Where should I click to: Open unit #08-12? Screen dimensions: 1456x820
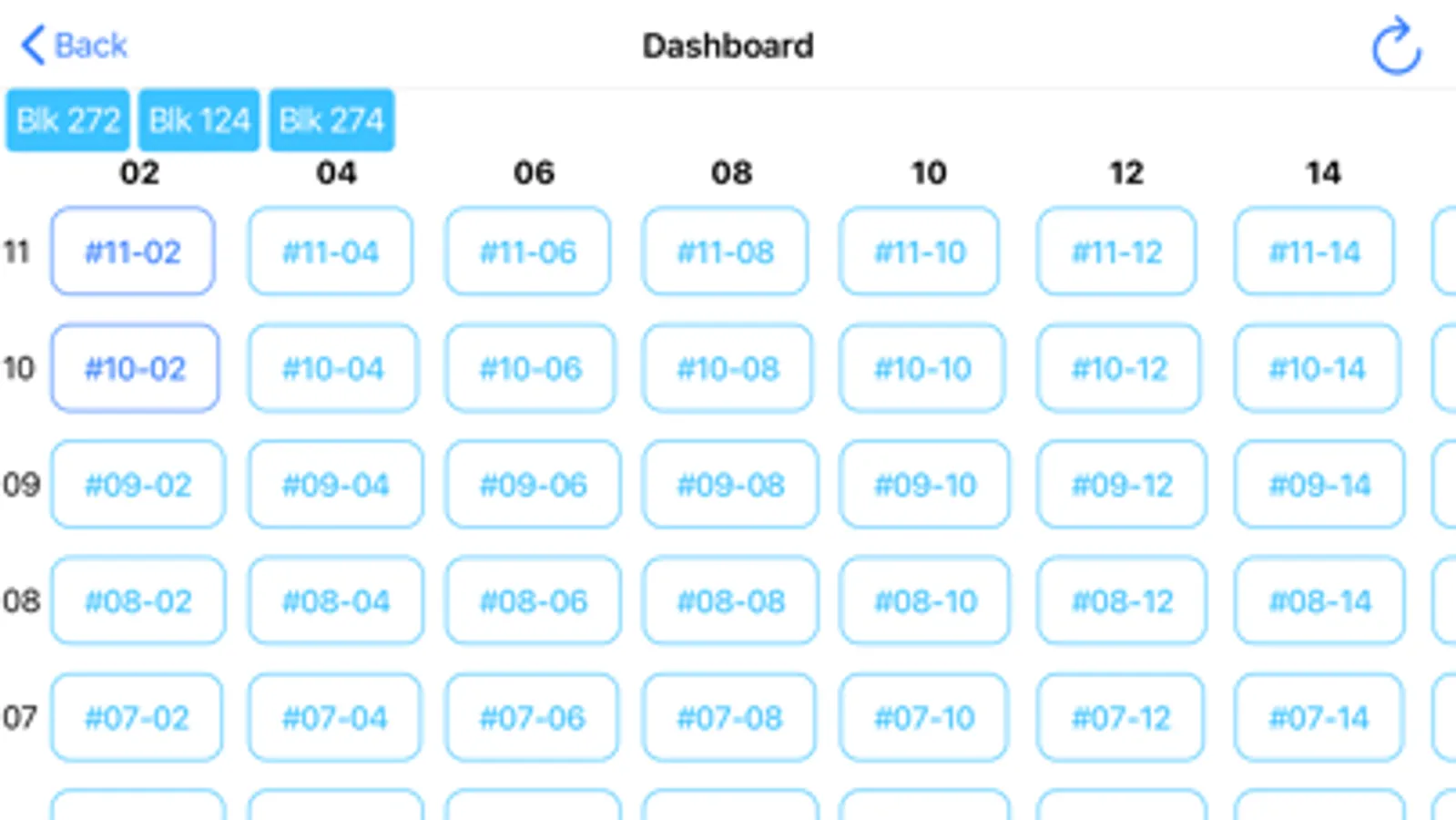pos(1122,601)
